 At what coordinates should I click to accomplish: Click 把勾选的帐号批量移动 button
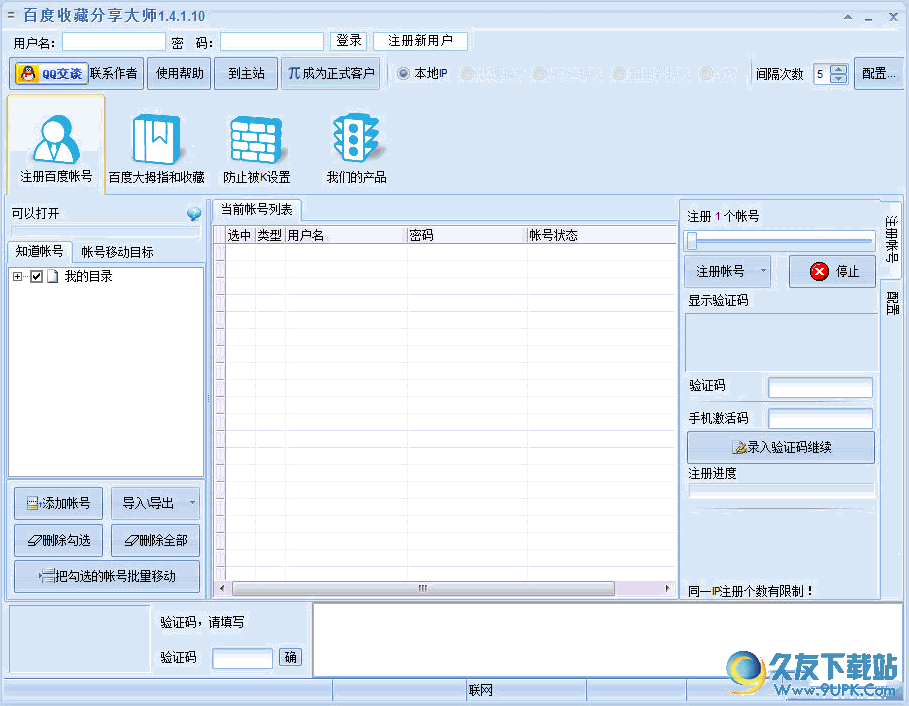point(107,576)
